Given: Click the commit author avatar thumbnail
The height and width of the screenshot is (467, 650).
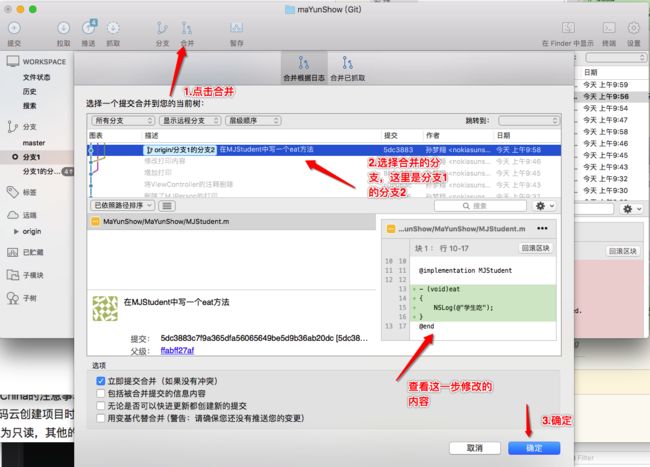Looking at the screenshot, I should point(105,308).
